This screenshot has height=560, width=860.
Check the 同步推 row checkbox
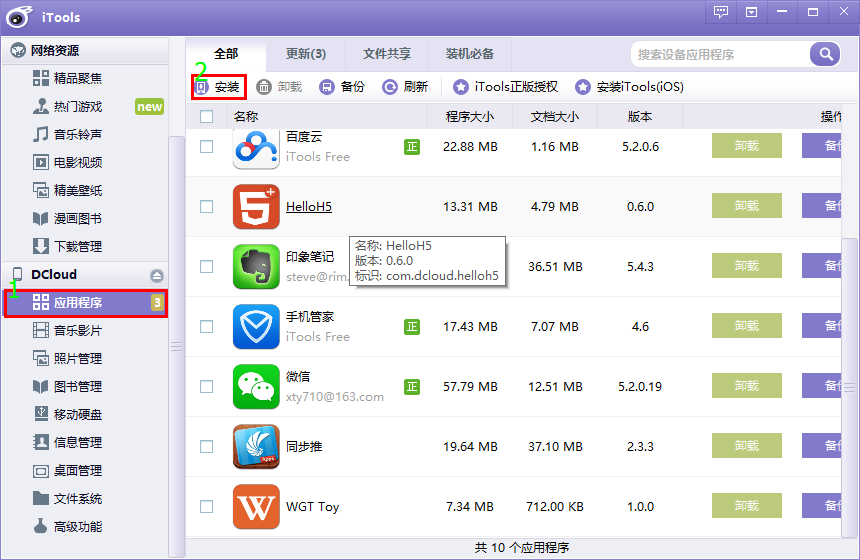click(x=207, y=446)
